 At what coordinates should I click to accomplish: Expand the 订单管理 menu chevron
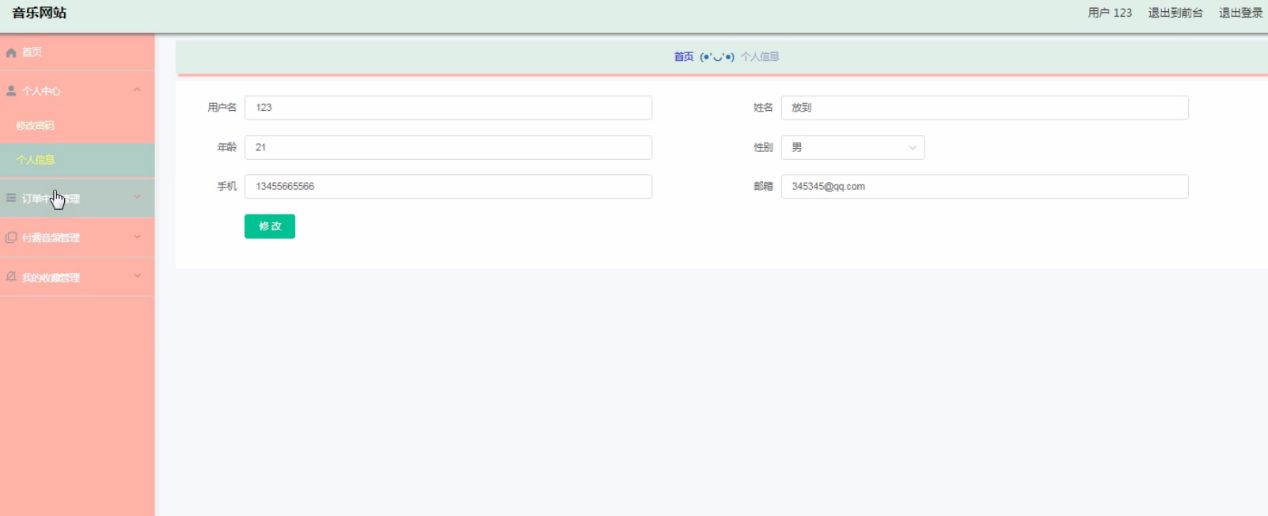[137, 198]
